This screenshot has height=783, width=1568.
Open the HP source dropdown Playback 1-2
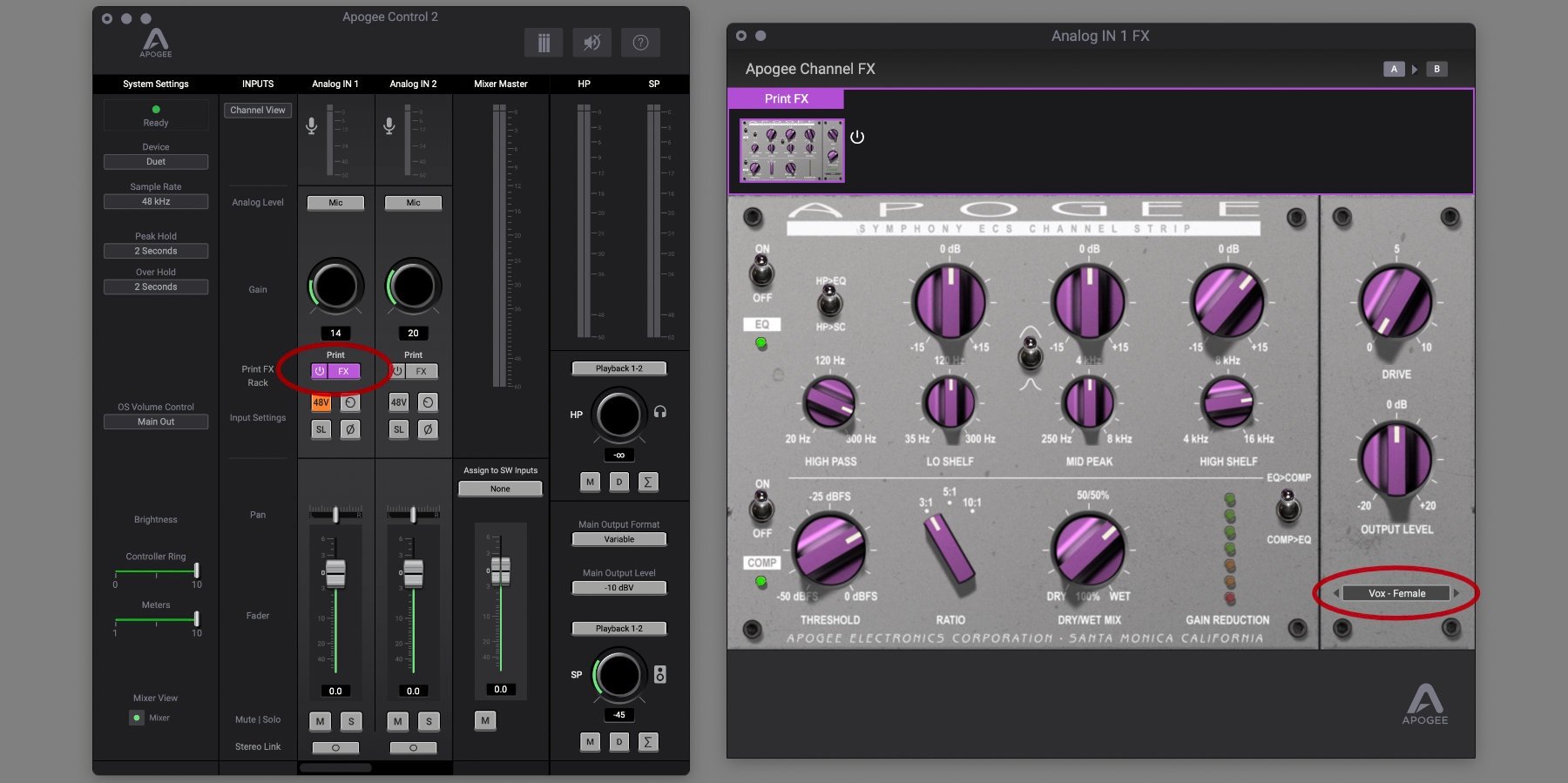tap(619, 368)
